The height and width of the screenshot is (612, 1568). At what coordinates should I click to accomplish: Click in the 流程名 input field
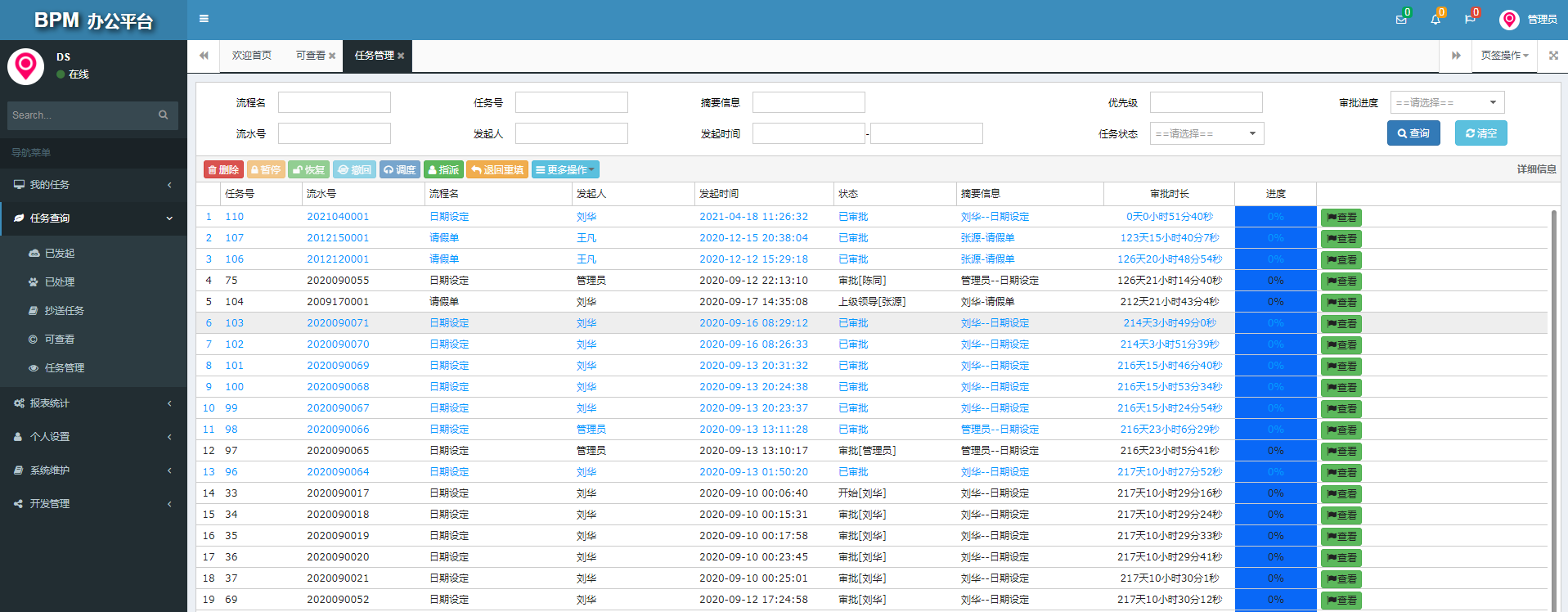pos(335,102)
